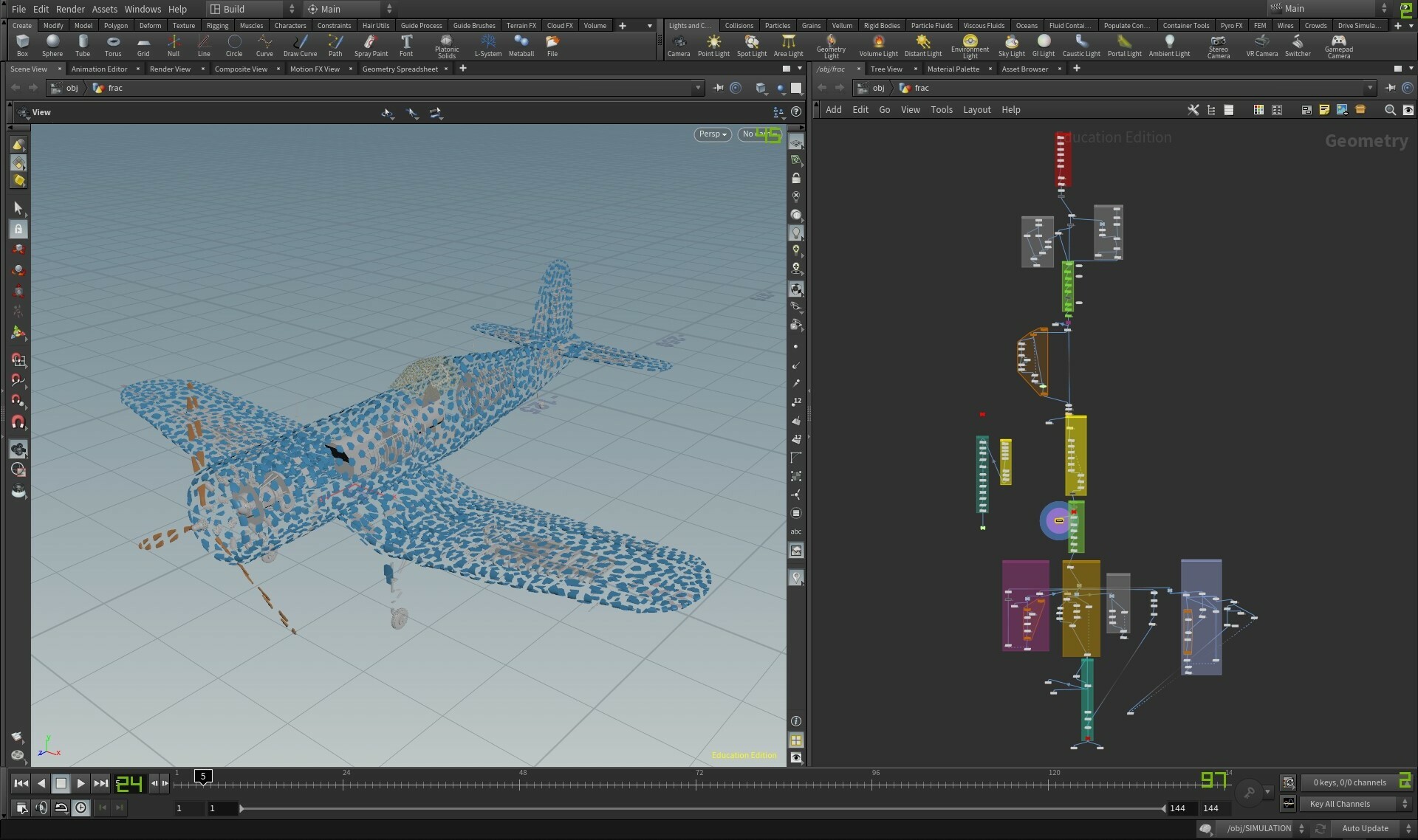Open Layout menu in network editor
The image size is (1418, 840).
click(976, 109)
